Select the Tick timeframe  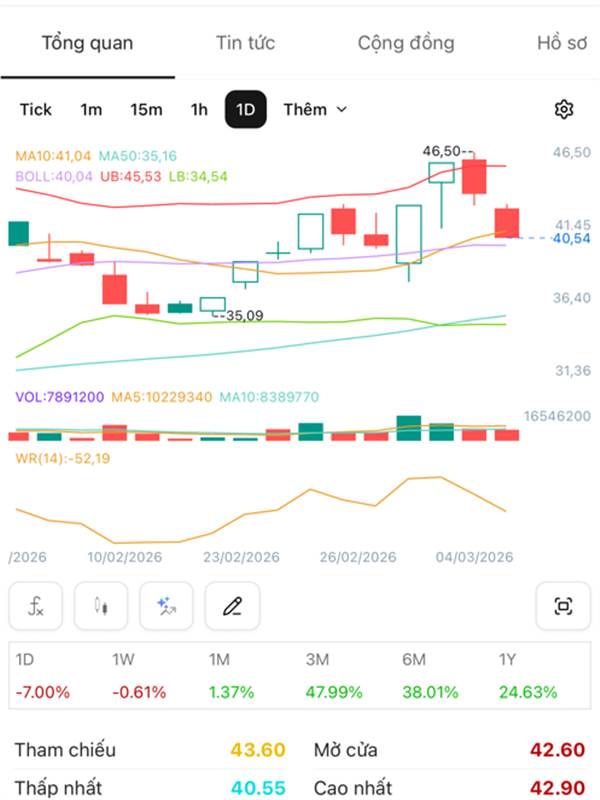(36, 109)
